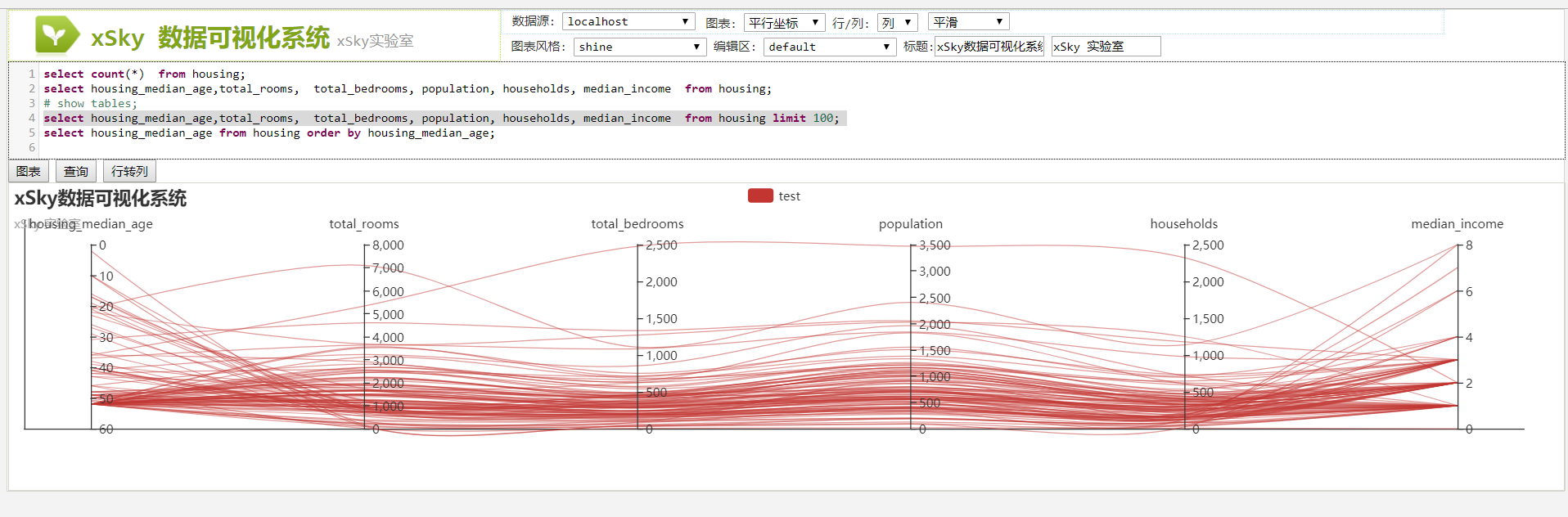Open the 列 row/column dropdown

(896, 23)
